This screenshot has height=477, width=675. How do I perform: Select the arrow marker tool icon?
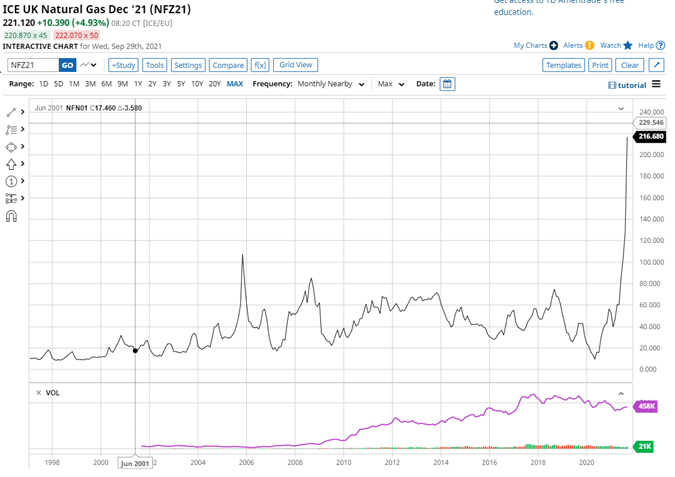11,164
